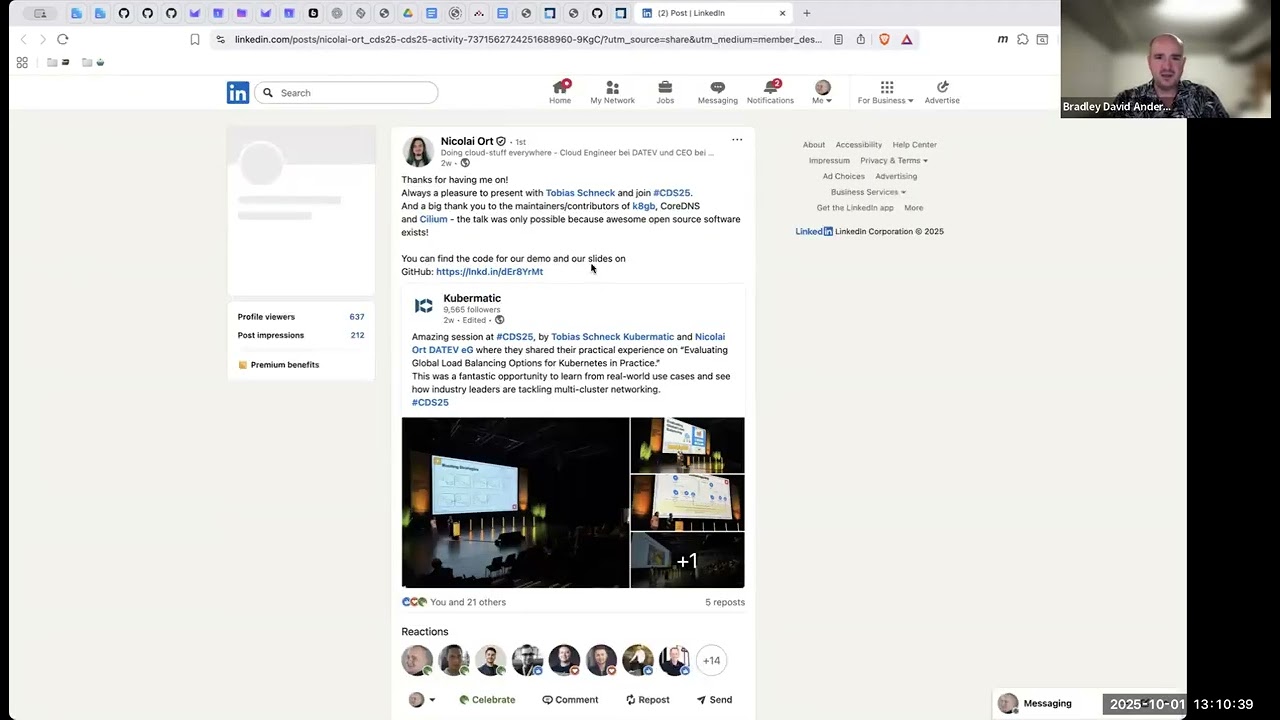Image resolution: width=1280 pixels, height=720 pixels.
Task: Click the Brave rewards triangle icon
Action: 907,39
